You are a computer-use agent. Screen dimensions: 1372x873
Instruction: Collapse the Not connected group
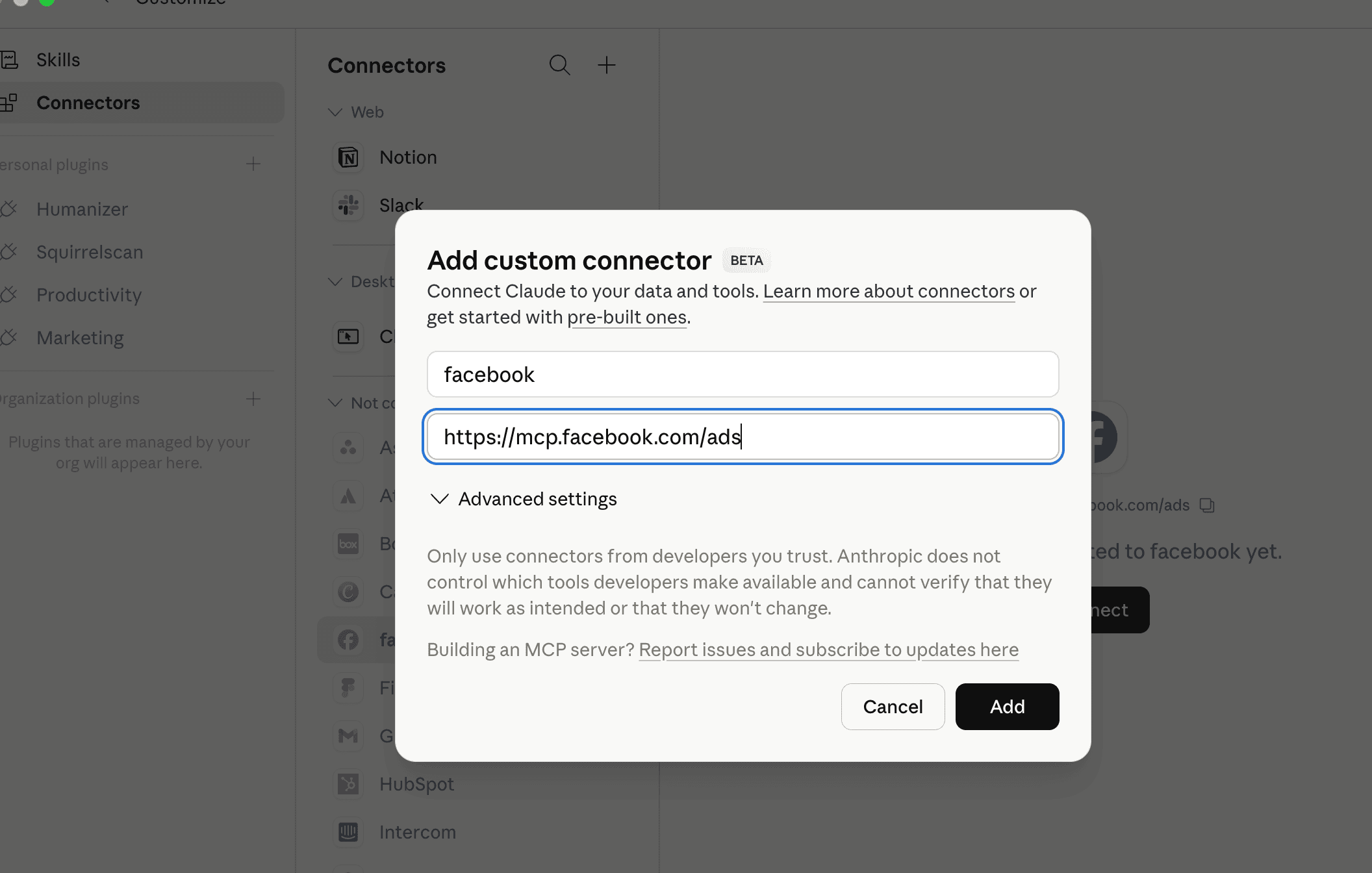(x=335, y=403)
